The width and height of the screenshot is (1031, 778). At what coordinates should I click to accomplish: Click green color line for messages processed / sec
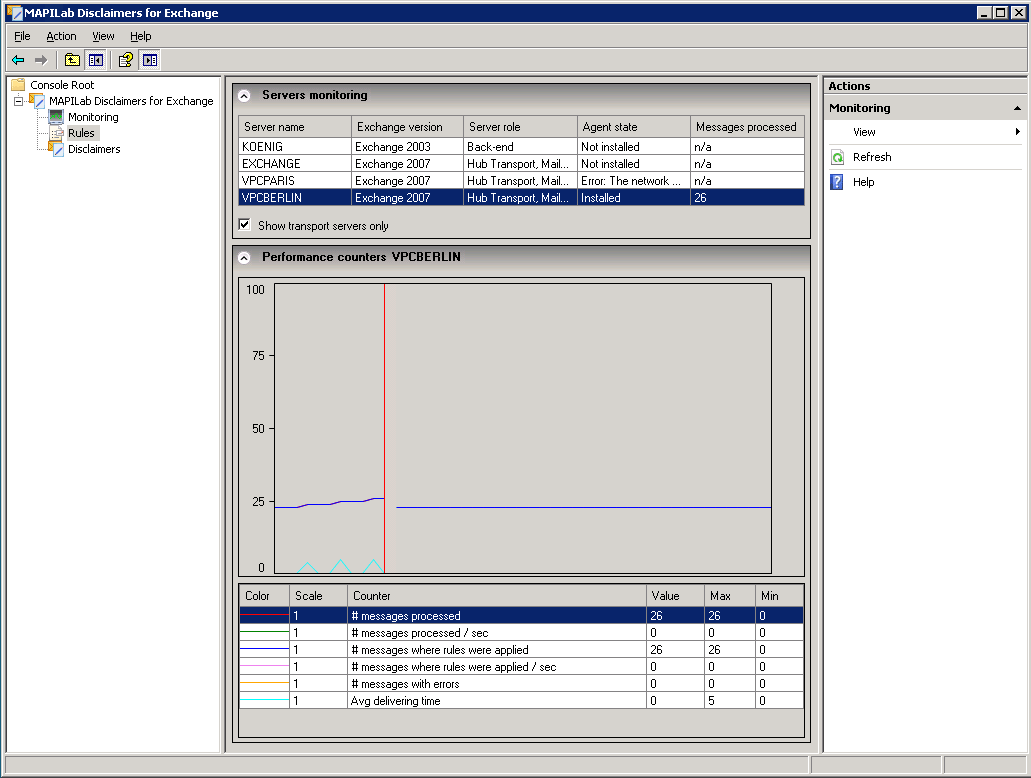[264, 633]
